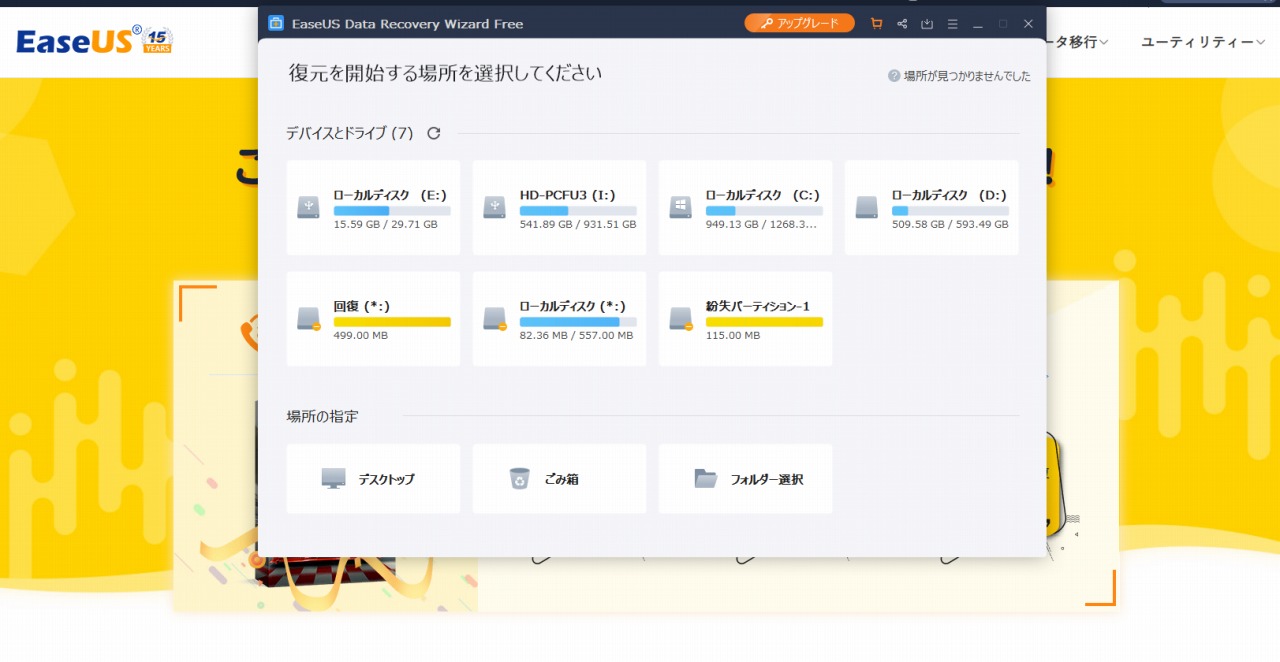Image resolution: width=1280 pixels, height=662 pixels.
Task: Expand the データ移行 menu on the webpage
Action: [x=1078, y=42]
